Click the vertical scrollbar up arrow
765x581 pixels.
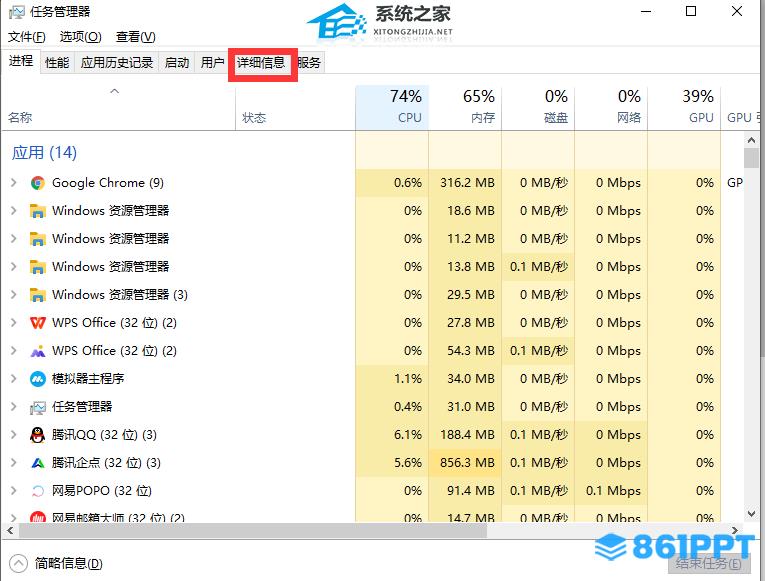(751, 140)
